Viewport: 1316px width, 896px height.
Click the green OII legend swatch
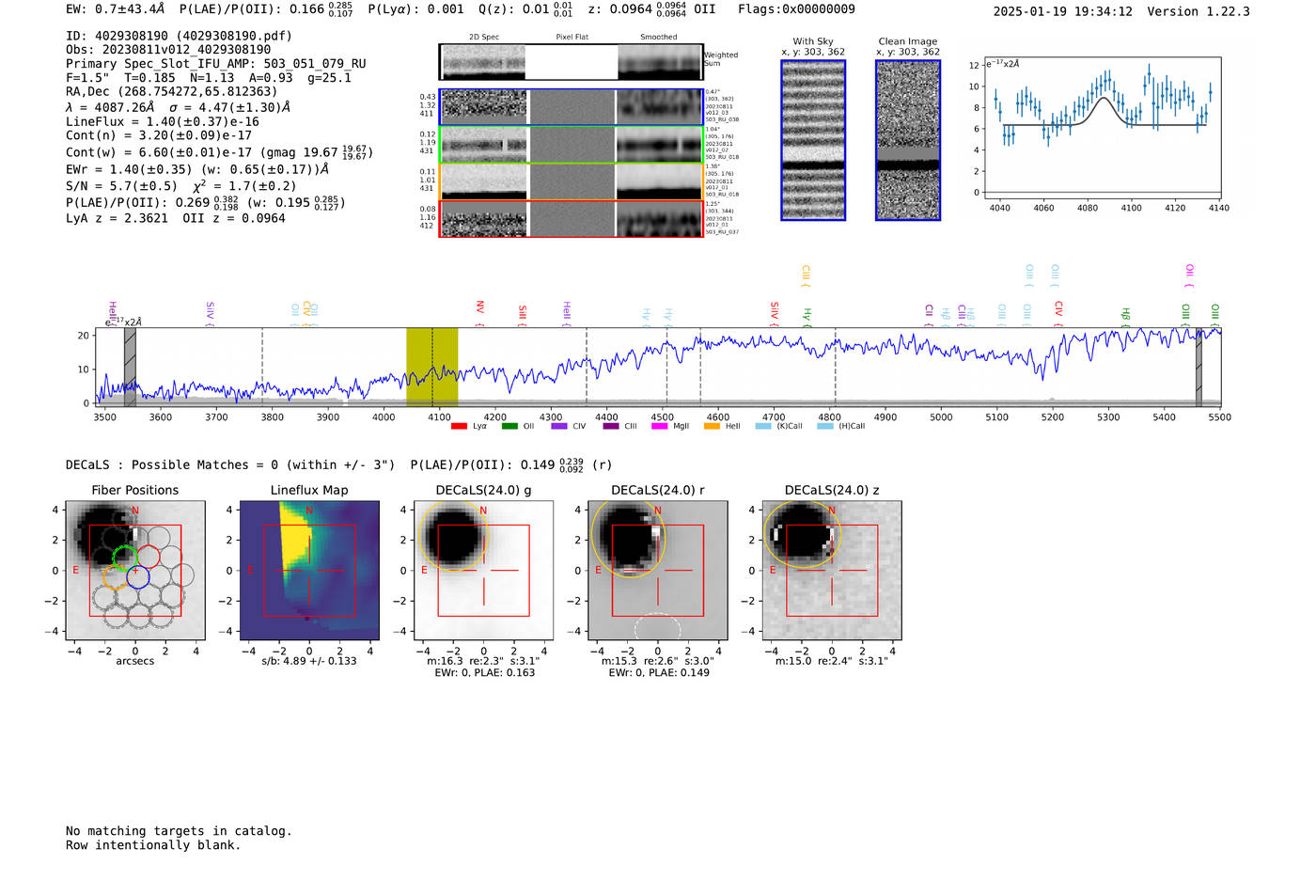click(509, 426)
